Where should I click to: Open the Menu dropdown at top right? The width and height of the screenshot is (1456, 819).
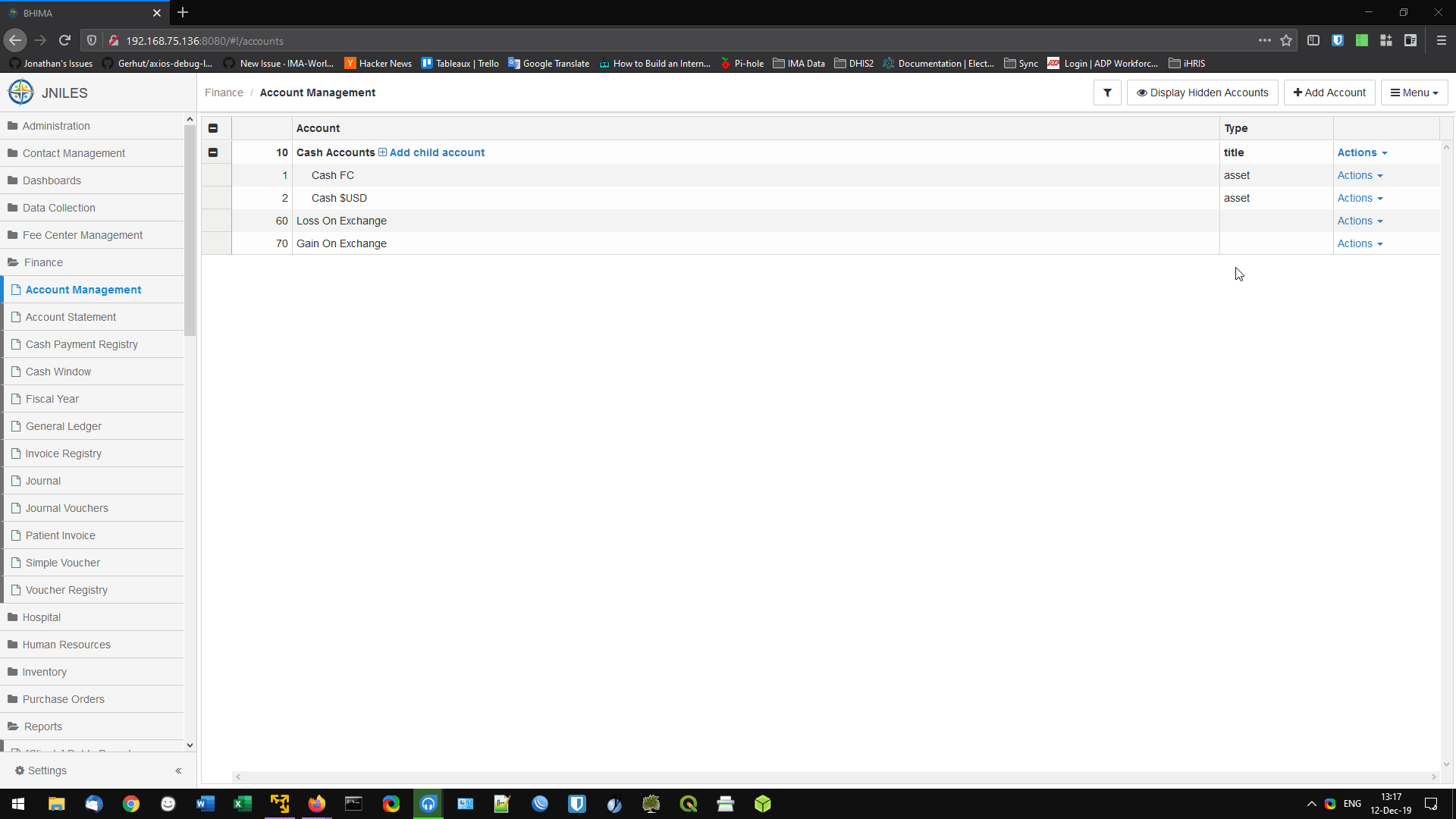point(1414,92)
